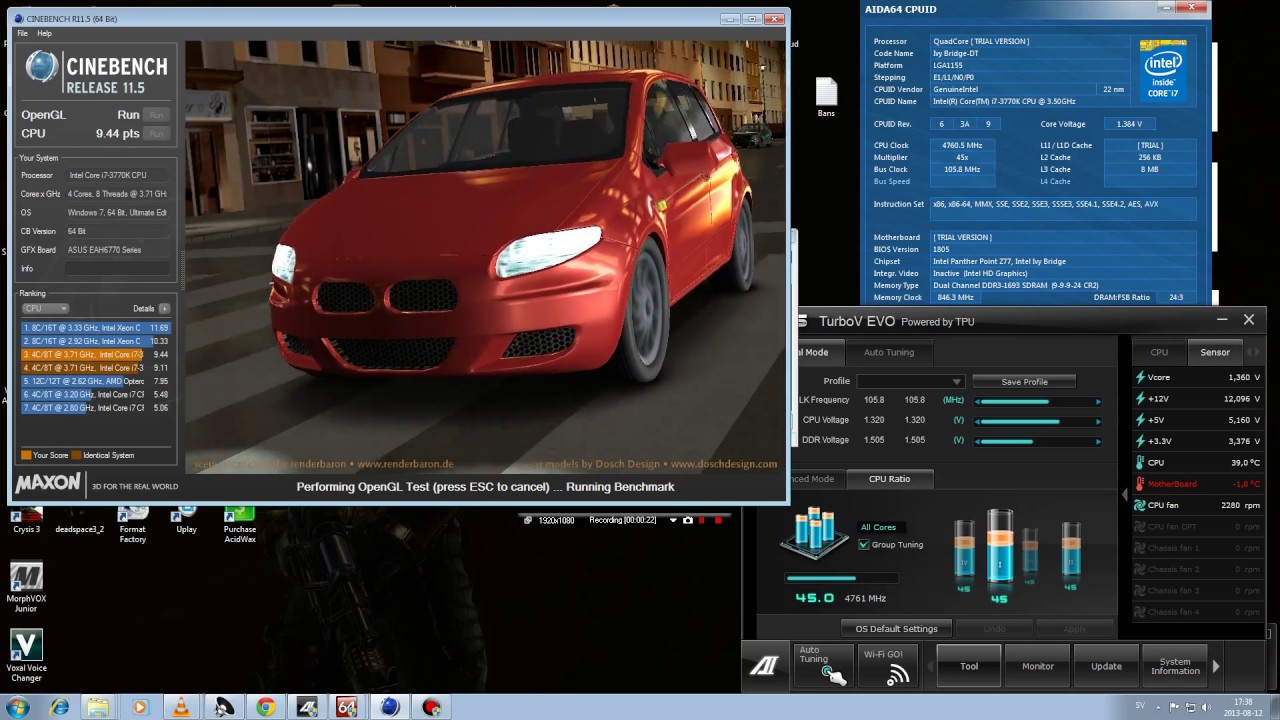Click the CPU fan sensor icon
Viewport: 1280px width, 720px height.
pos(1140,505)
